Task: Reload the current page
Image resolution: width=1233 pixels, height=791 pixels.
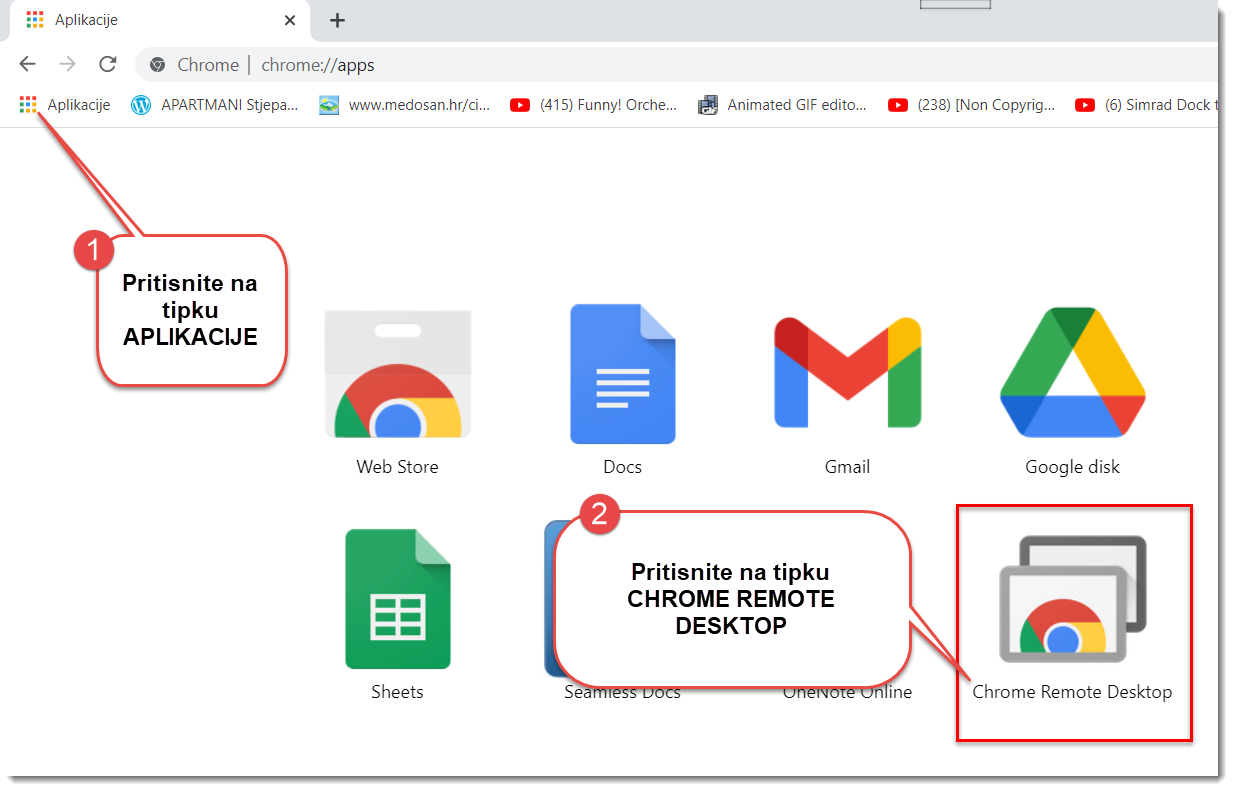Action: [108, 65]
